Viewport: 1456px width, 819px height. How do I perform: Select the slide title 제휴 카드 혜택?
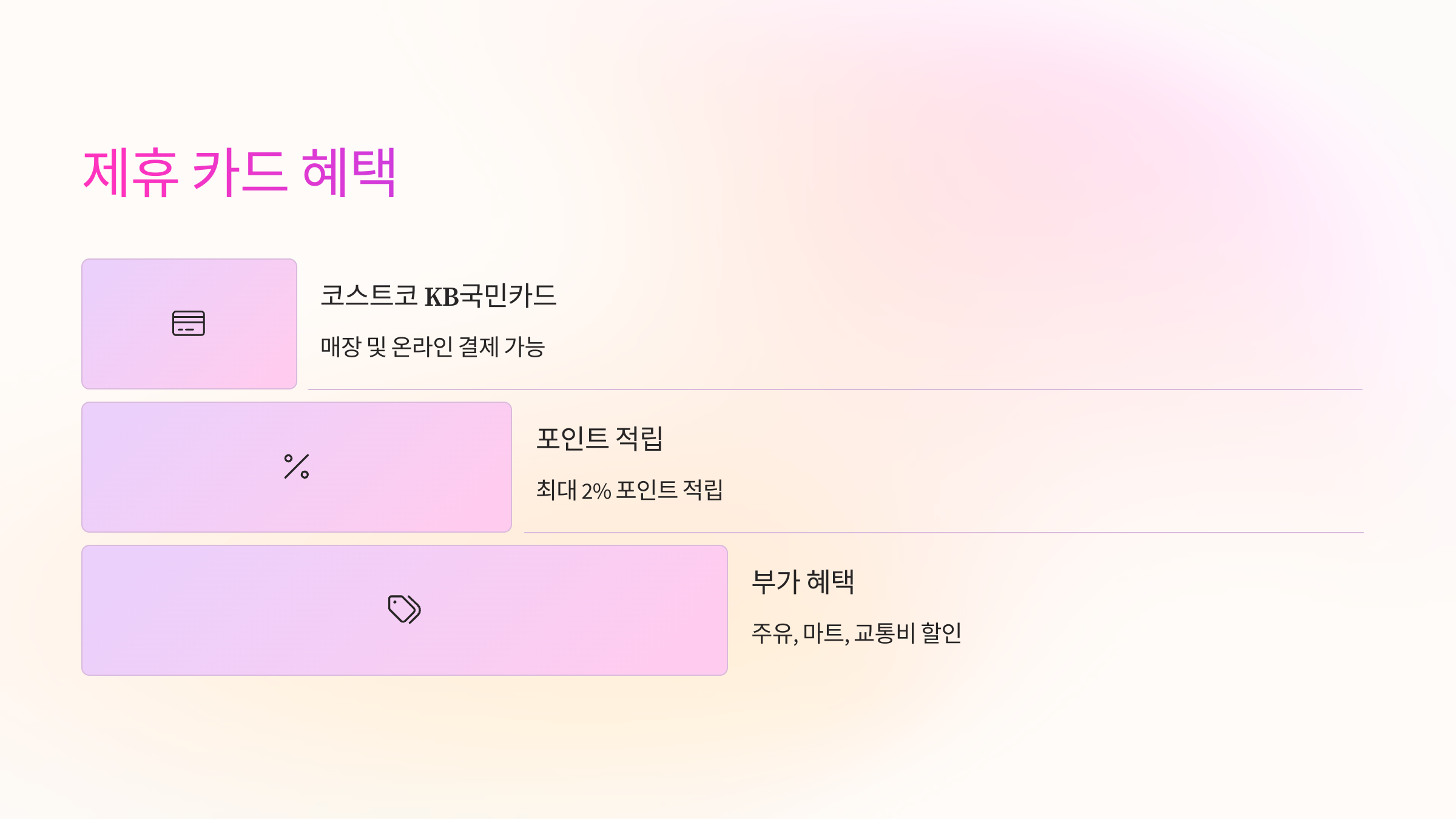pyautogui.click(x=240, y=173)
